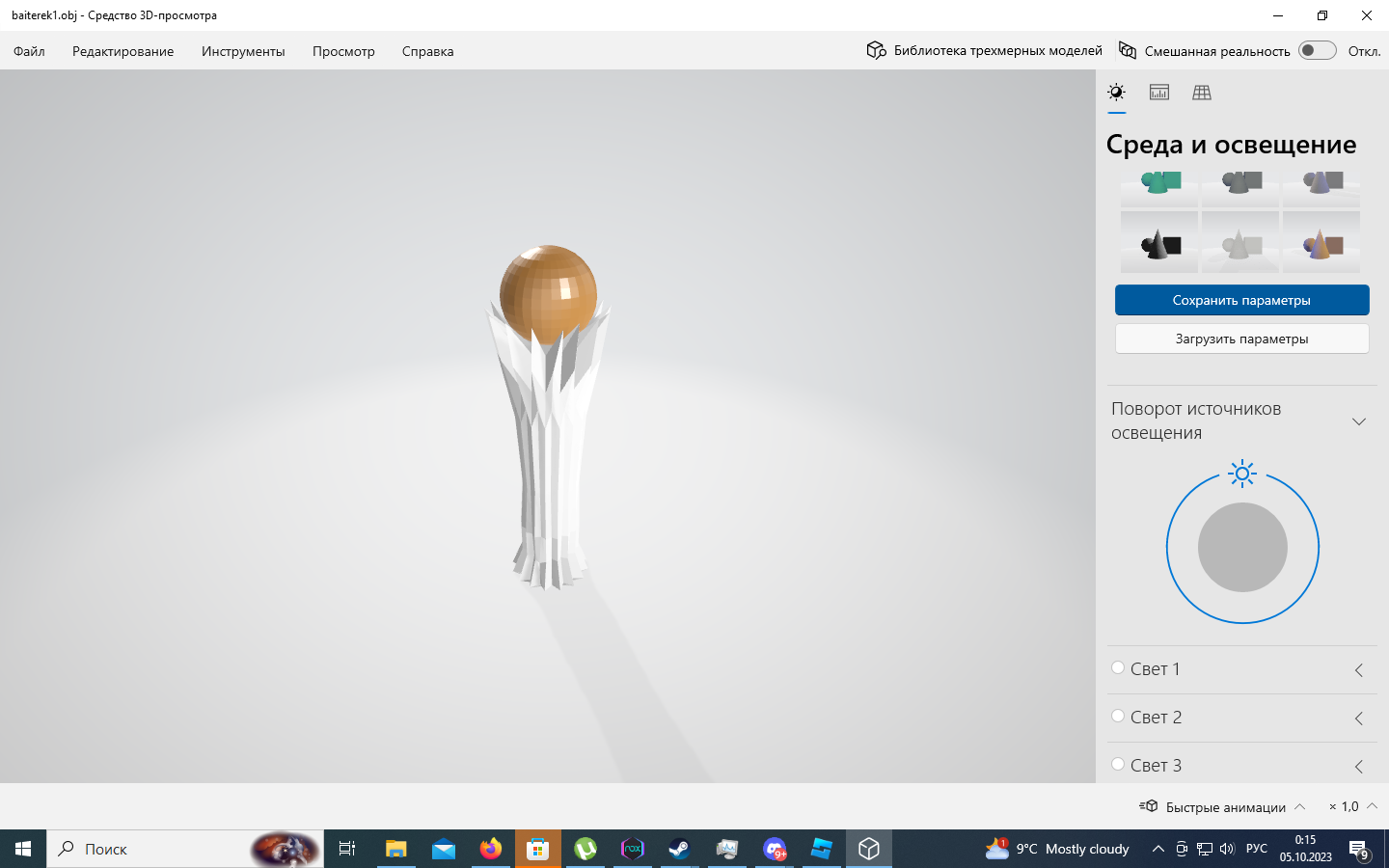This screenshot has width=1389, height=868.
Task: Click the Смешанная реальность label
Action: coord(1217,51)
